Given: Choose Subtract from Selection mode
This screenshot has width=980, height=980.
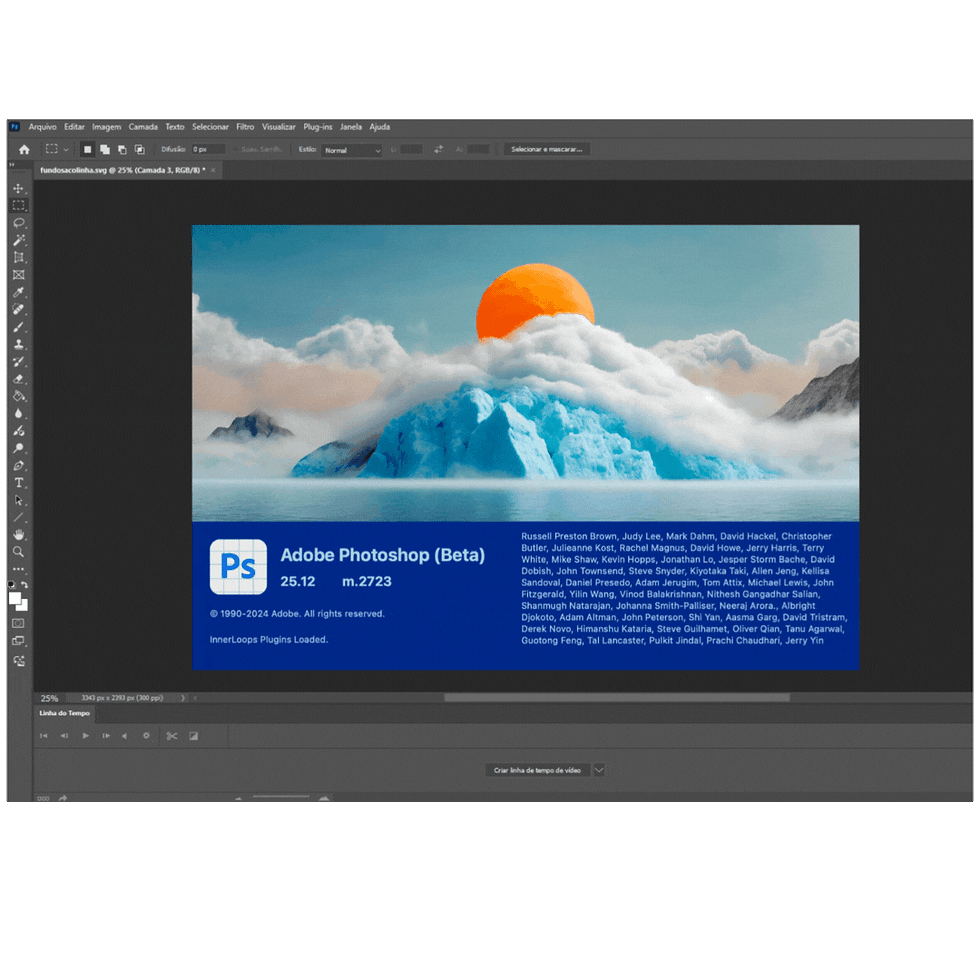Looking at the screenshot, I should click(x=122, y=149).
